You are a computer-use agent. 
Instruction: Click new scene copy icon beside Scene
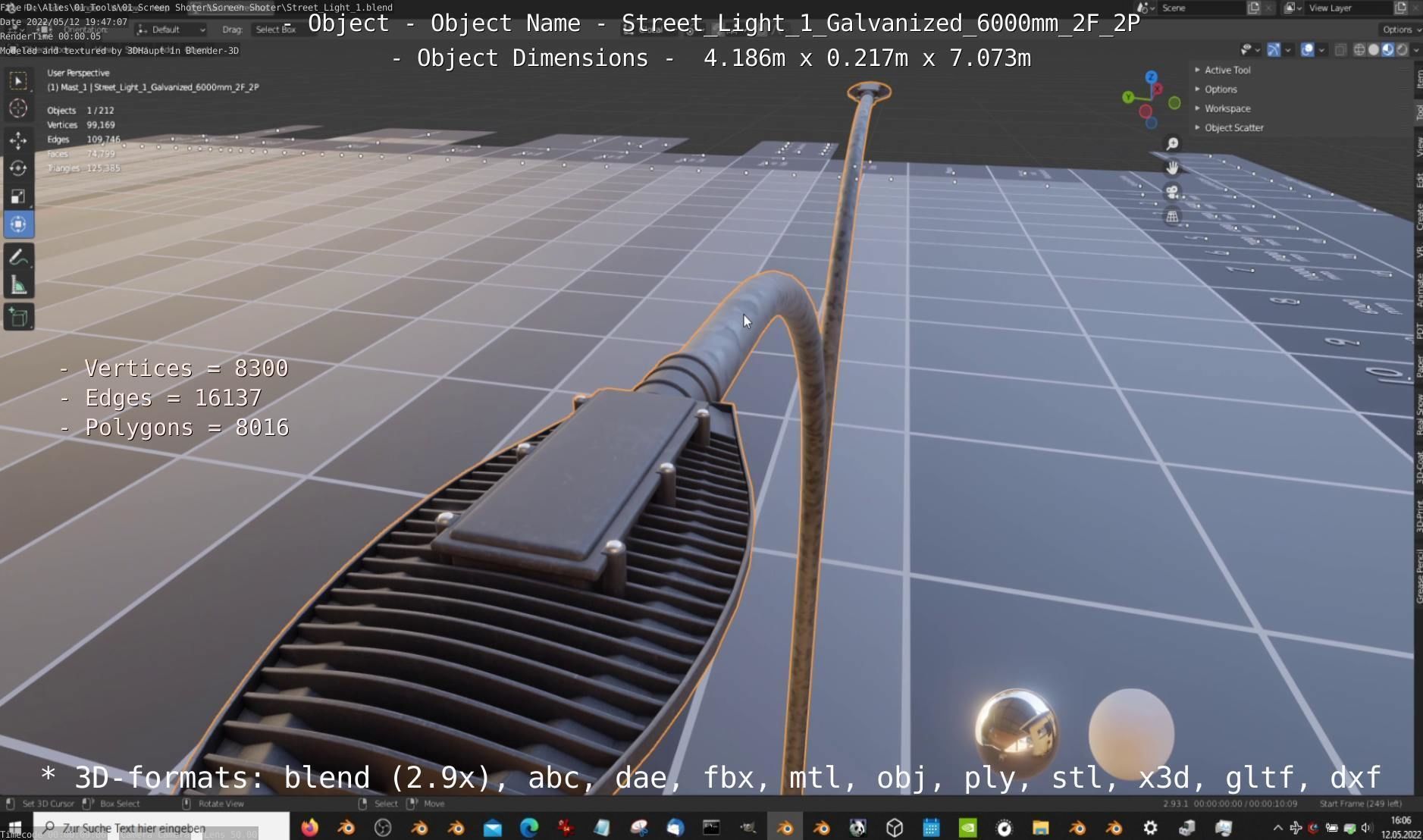[1253, 8]
